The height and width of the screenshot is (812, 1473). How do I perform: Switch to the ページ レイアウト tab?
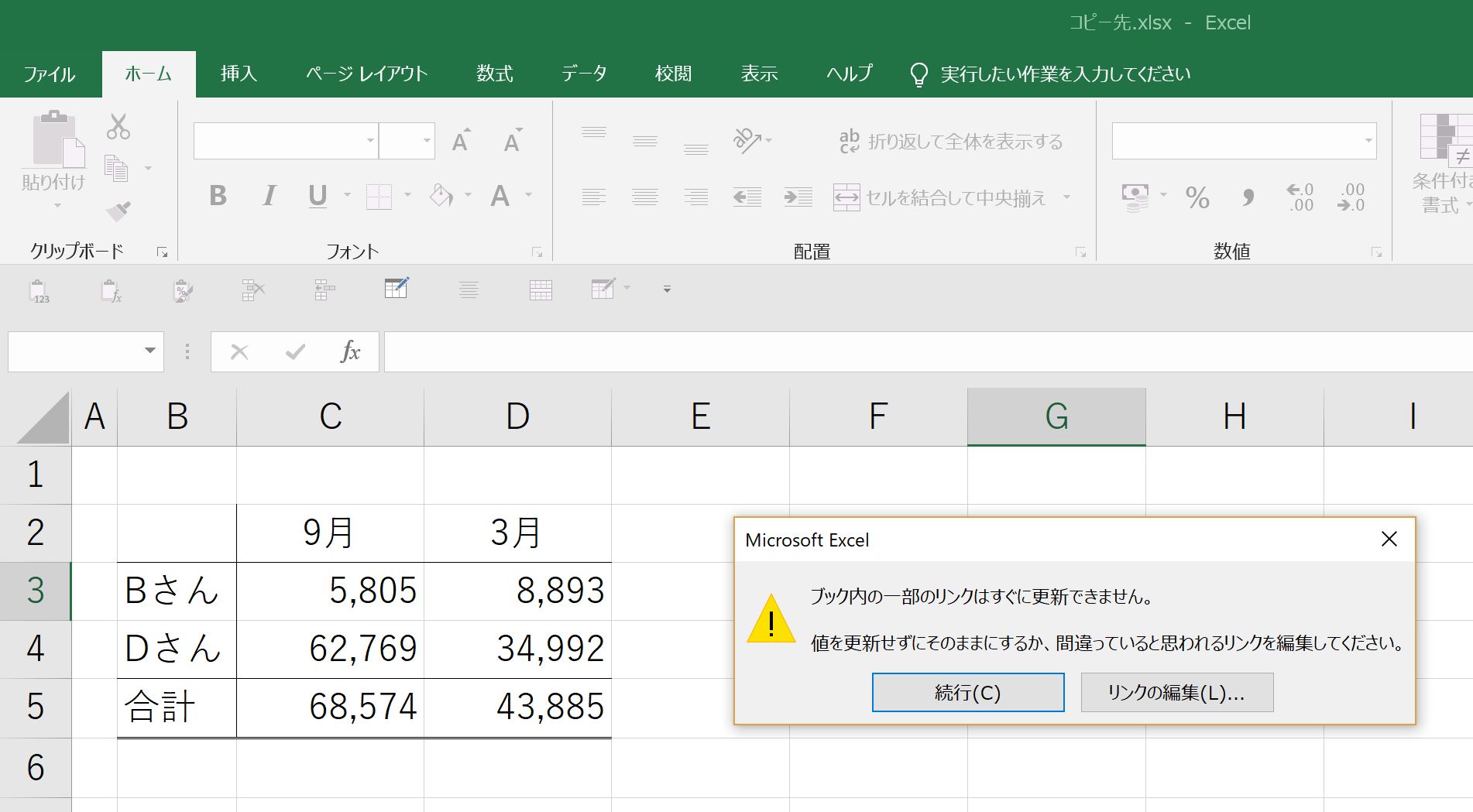point(366,74)
